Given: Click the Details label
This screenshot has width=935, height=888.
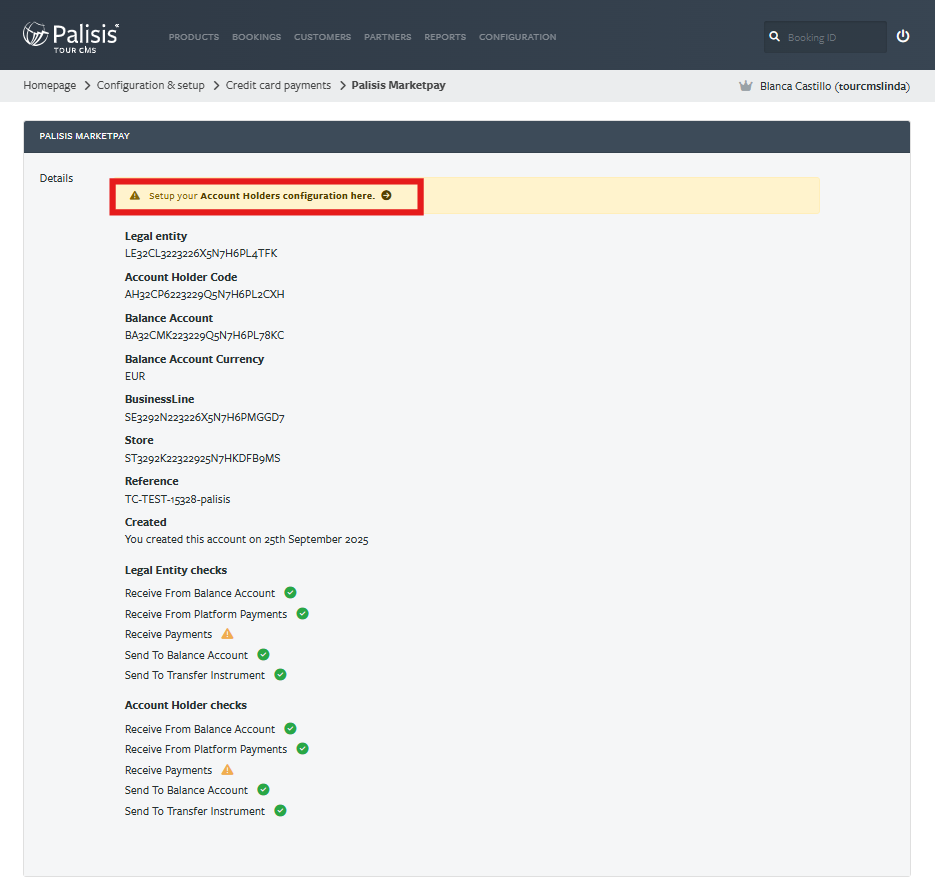Looking at the screenshot, I should click(x=56, y=178).
